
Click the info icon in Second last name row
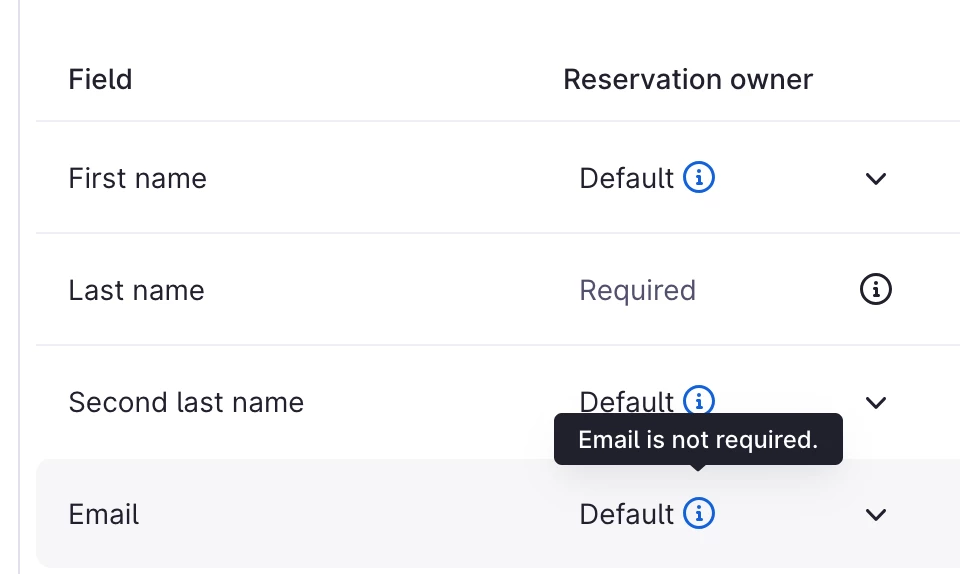pos(699,400)
